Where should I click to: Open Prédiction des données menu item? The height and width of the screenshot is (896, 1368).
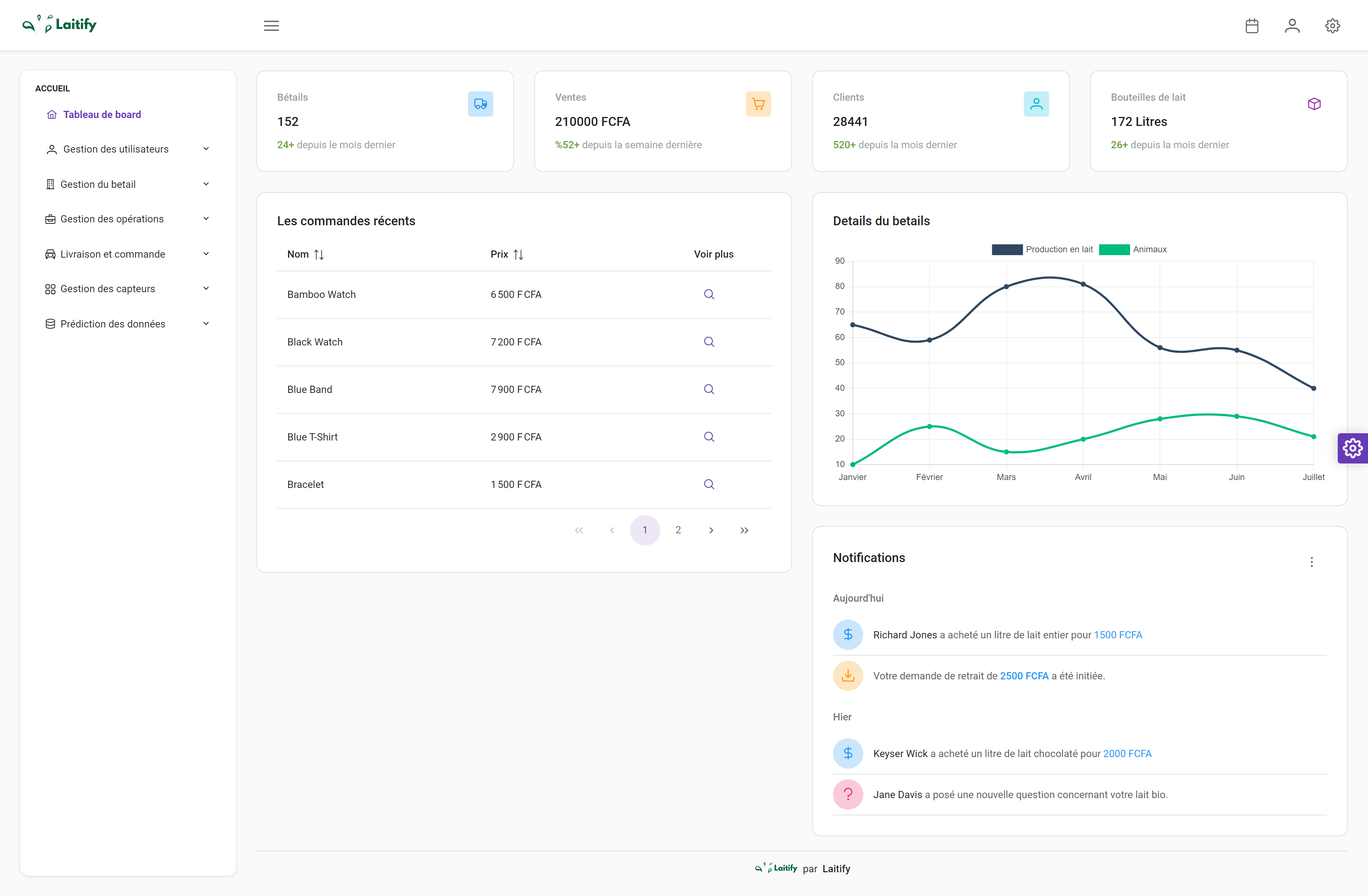[127, 324]
